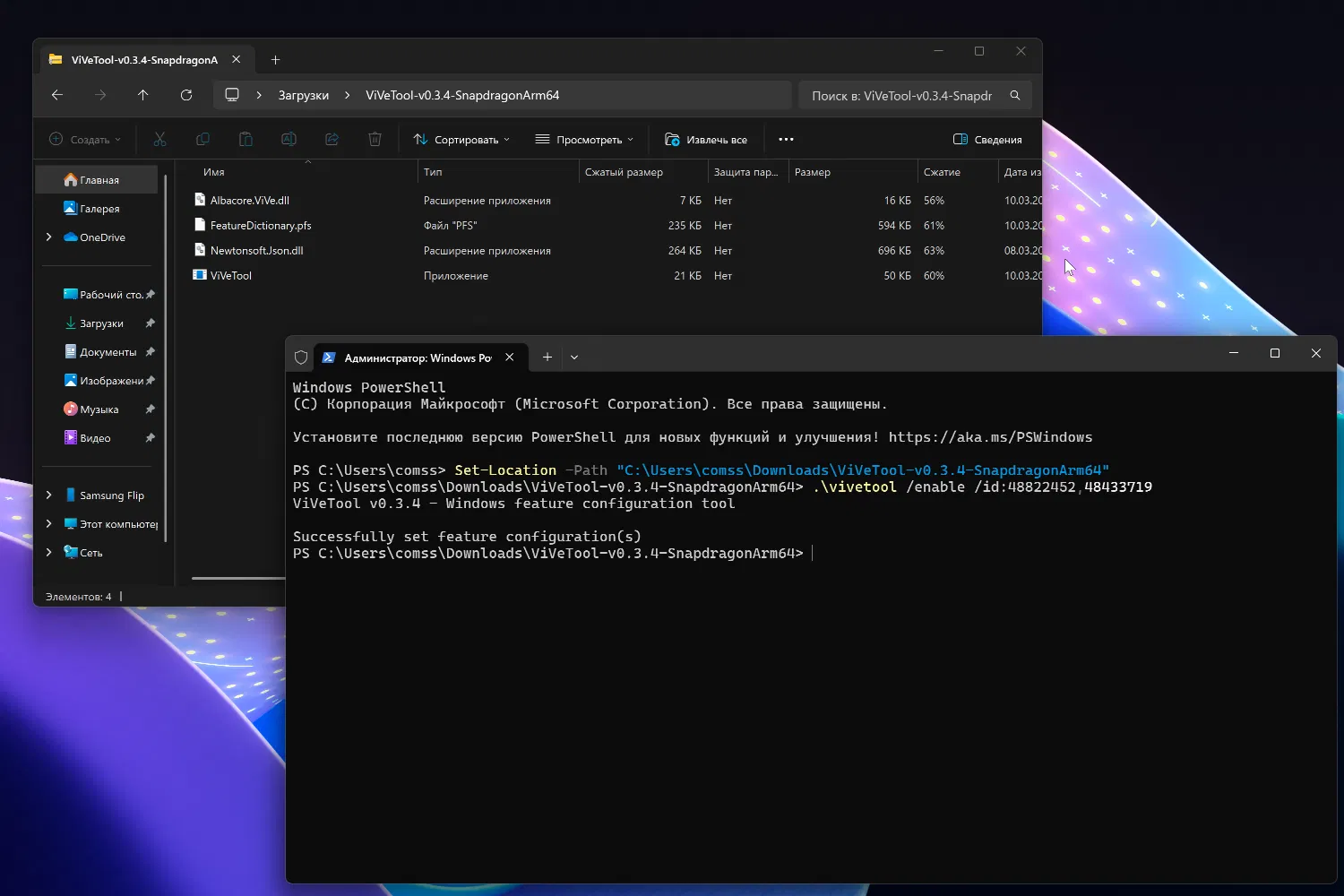
Task: Click the ViVeTool application icon
Action: point(200,275)
